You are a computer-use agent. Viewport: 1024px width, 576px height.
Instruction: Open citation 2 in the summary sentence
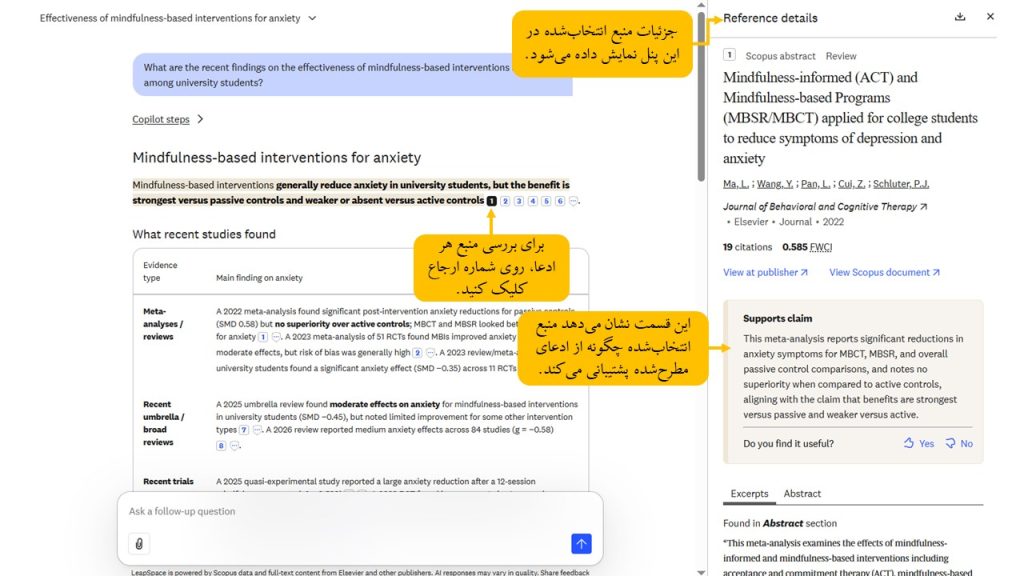click(505, 201)
